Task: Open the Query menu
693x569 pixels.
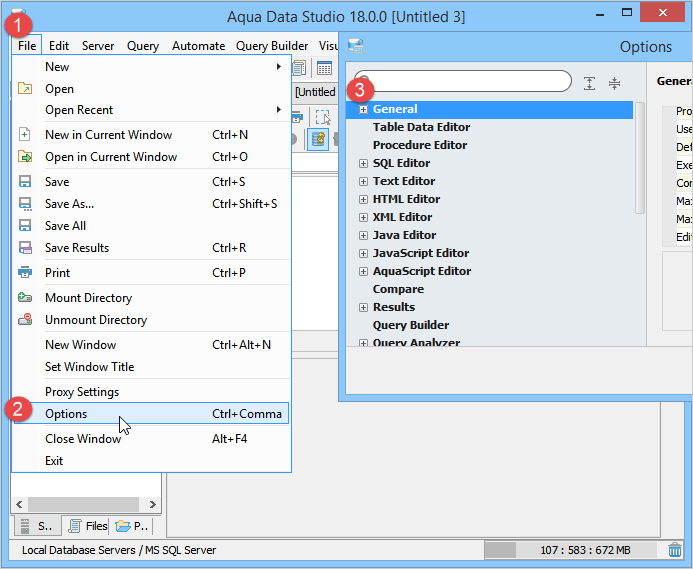Action: (143, 46)
